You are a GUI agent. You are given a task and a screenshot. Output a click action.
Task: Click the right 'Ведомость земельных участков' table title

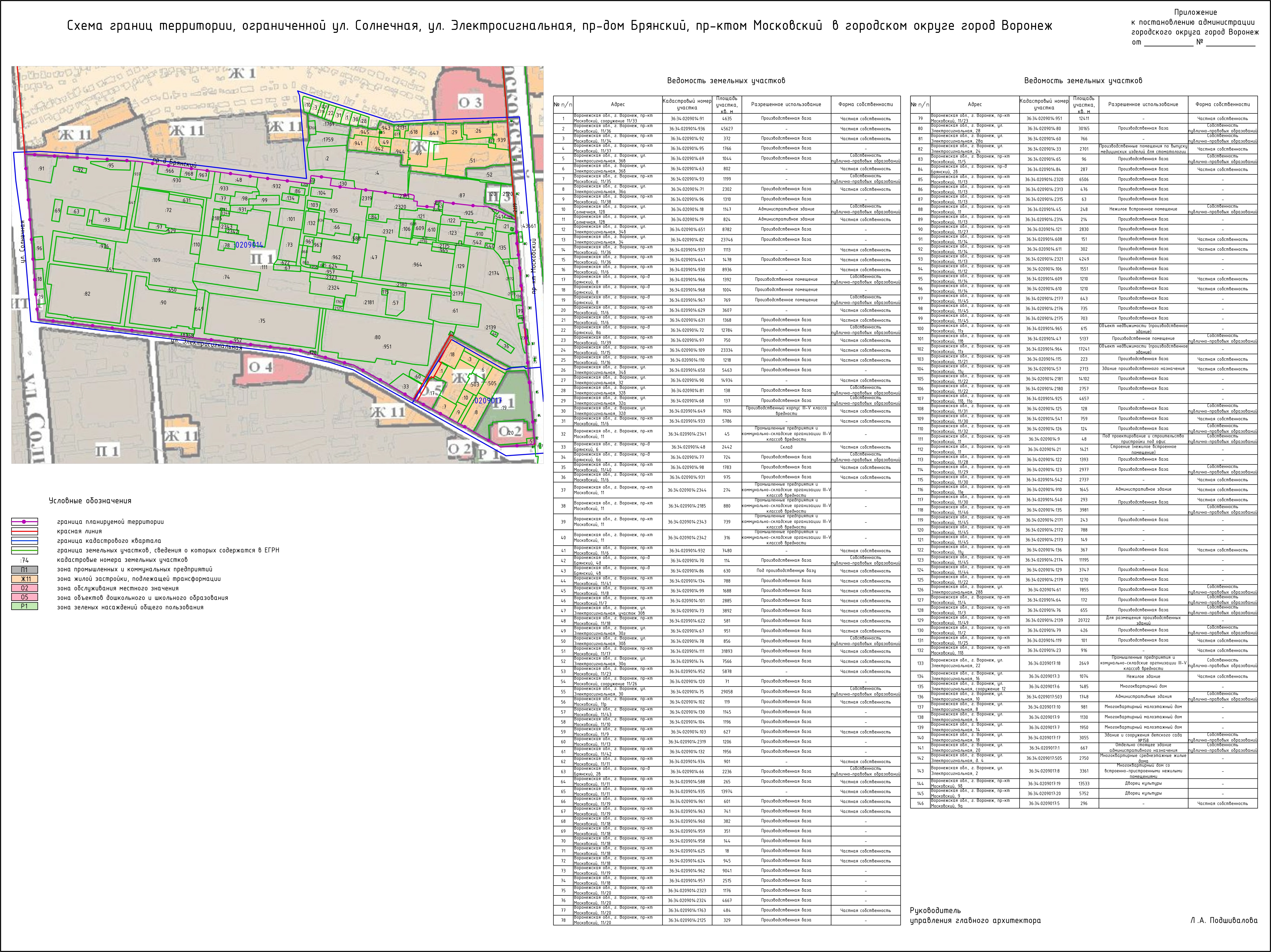tap(1083, 81)
